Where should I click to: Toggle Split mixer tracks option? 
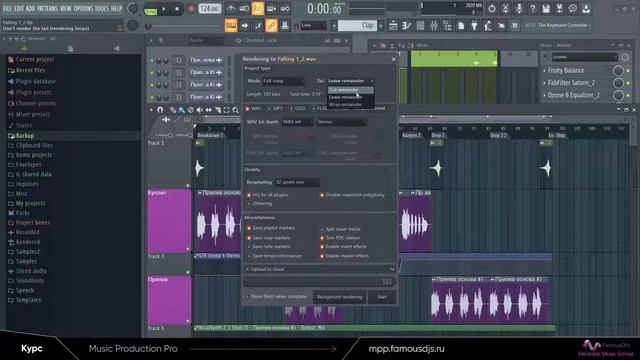tap(340, 229)
